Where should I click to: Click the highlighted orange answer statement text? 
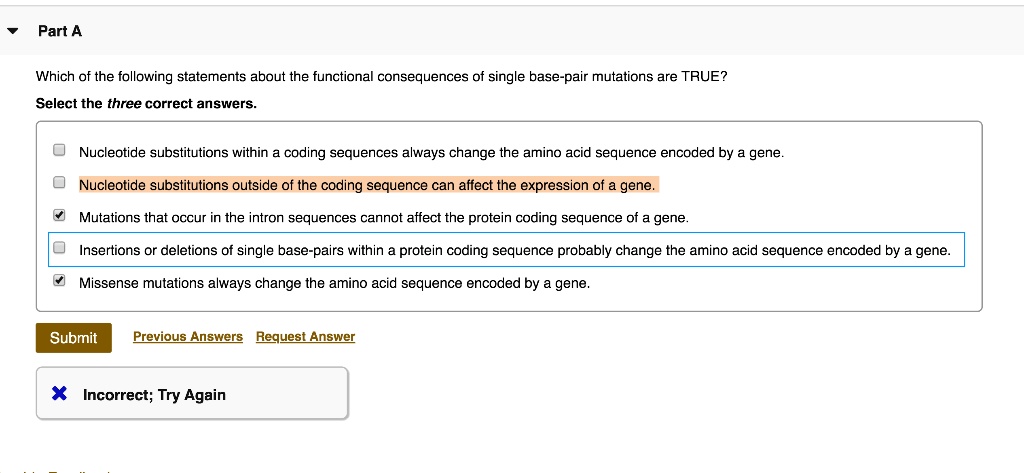[x=367, y=185]
